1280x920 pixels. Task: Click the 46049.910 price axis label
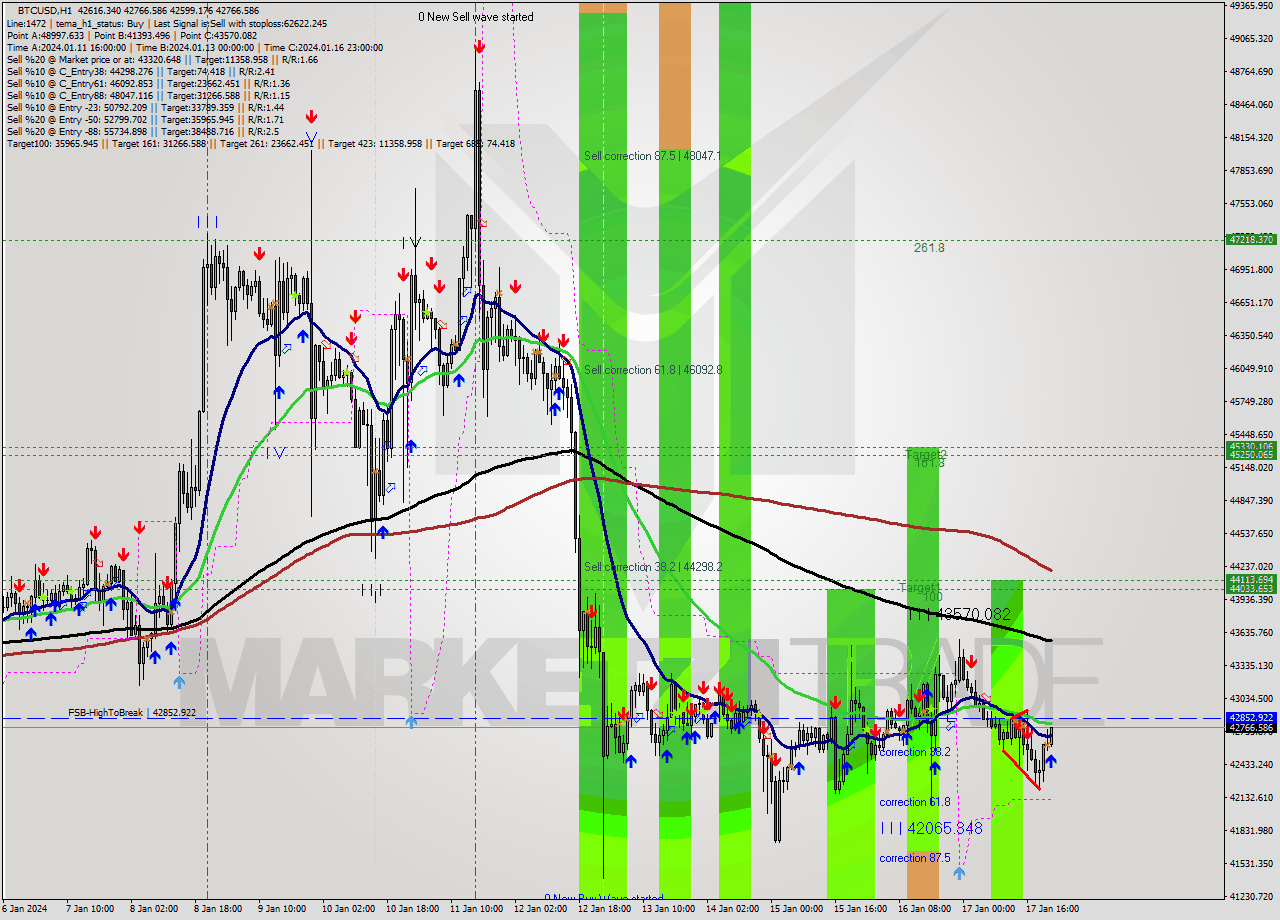point(1251,369)
